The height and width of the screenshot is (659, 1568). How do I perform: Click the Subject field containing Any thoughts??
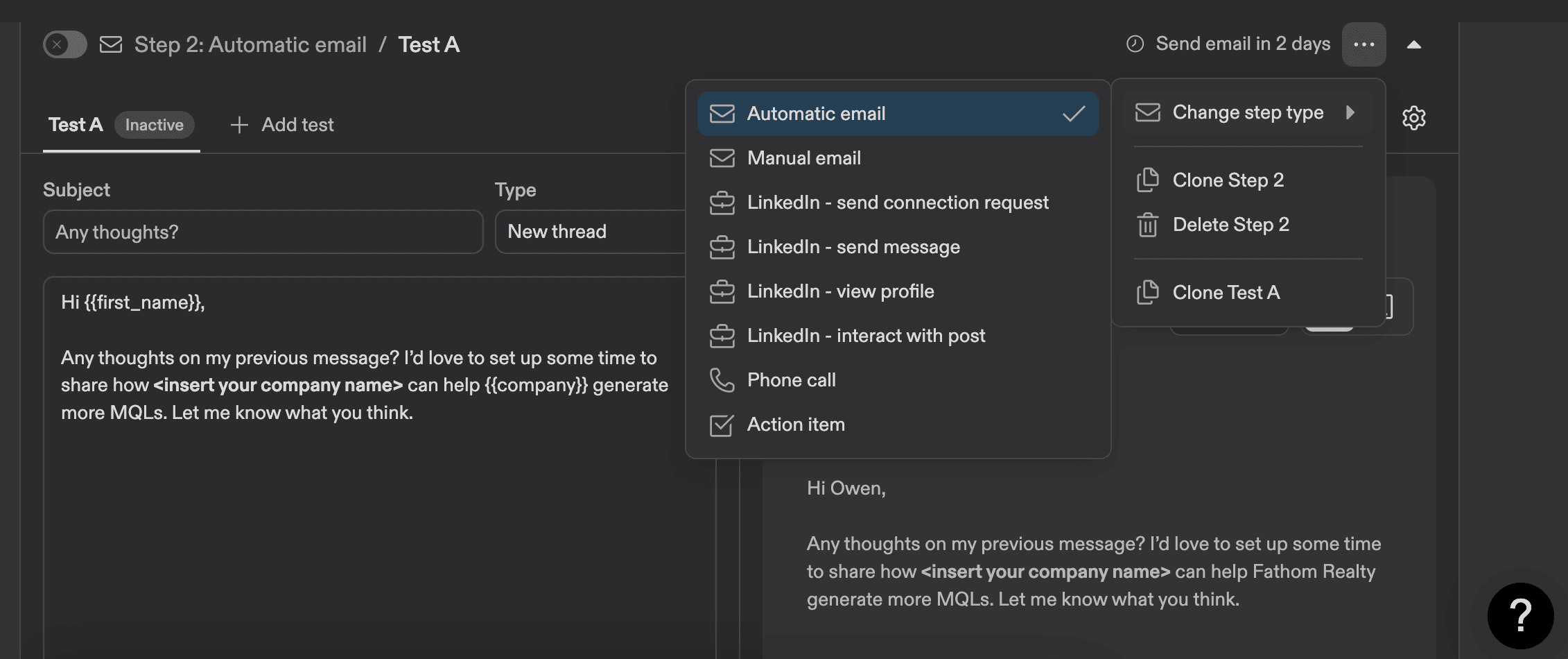pyautogui.click(x=263, y=232)
